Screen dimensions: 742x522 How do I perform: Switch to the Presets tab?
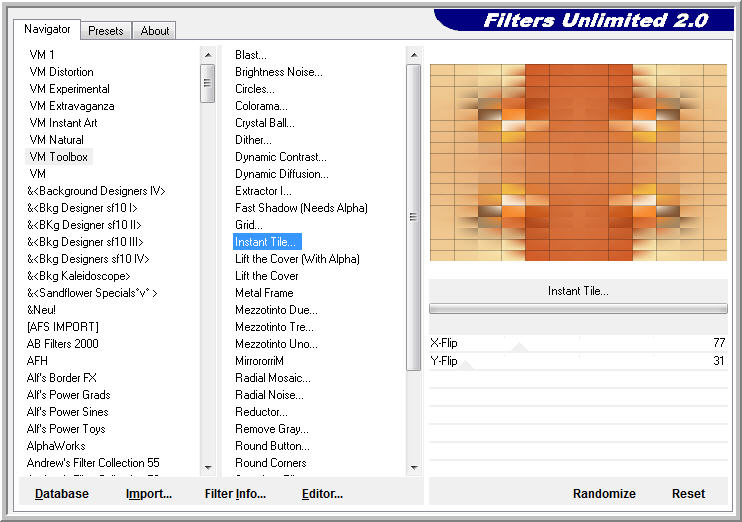106,31
